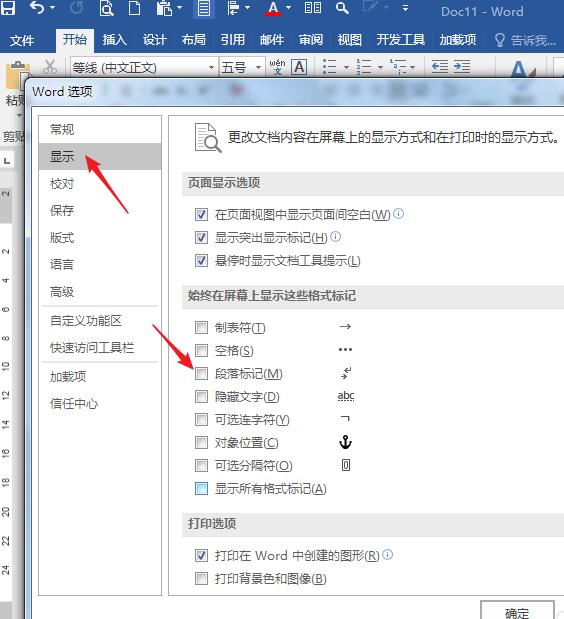The image size is (564, 619).
Task: Click the decrease indent icon
Action: pyautogui.click(x=440, y=67)
